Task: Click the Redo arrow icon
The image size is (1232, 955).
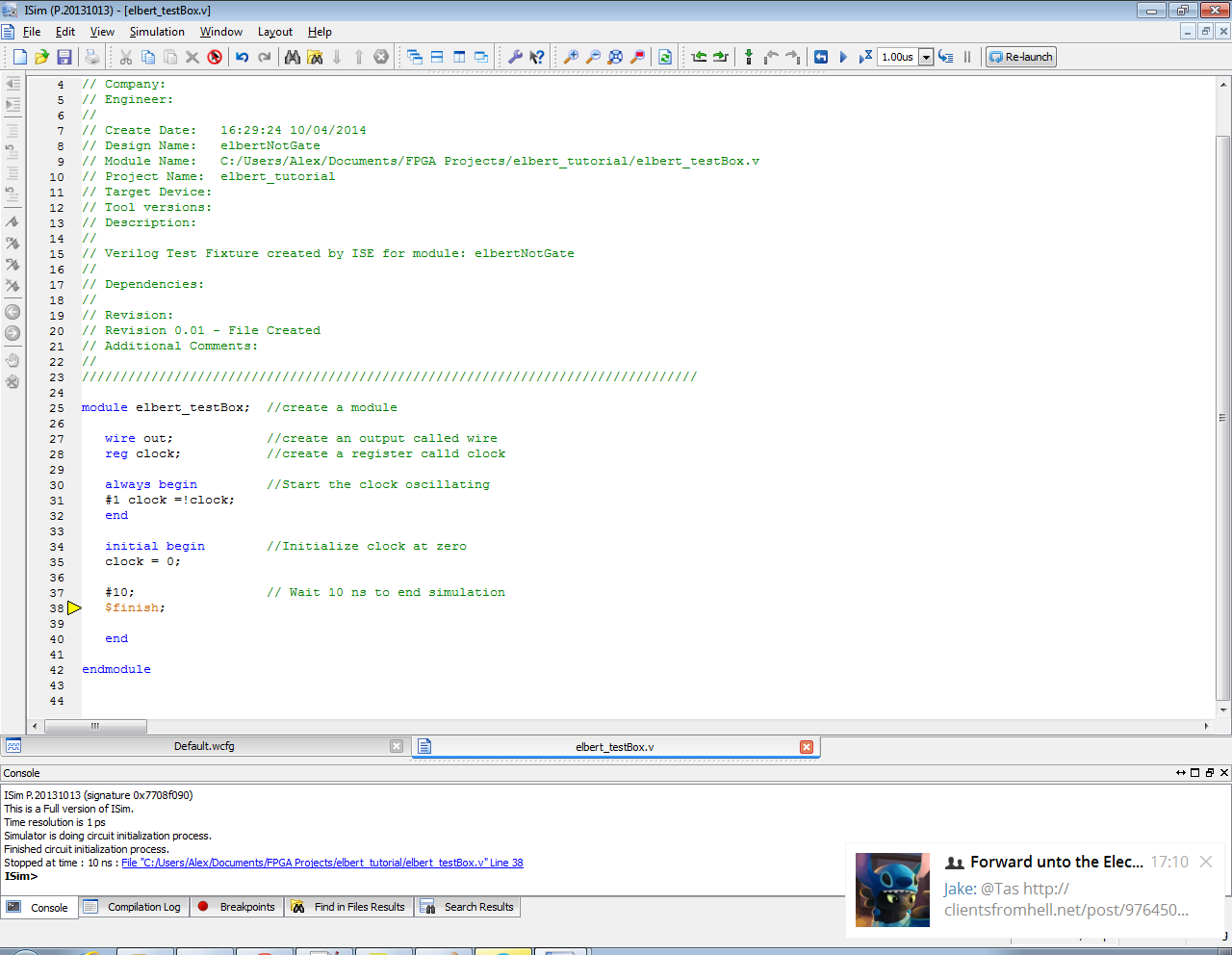Action: coord(264,57)
